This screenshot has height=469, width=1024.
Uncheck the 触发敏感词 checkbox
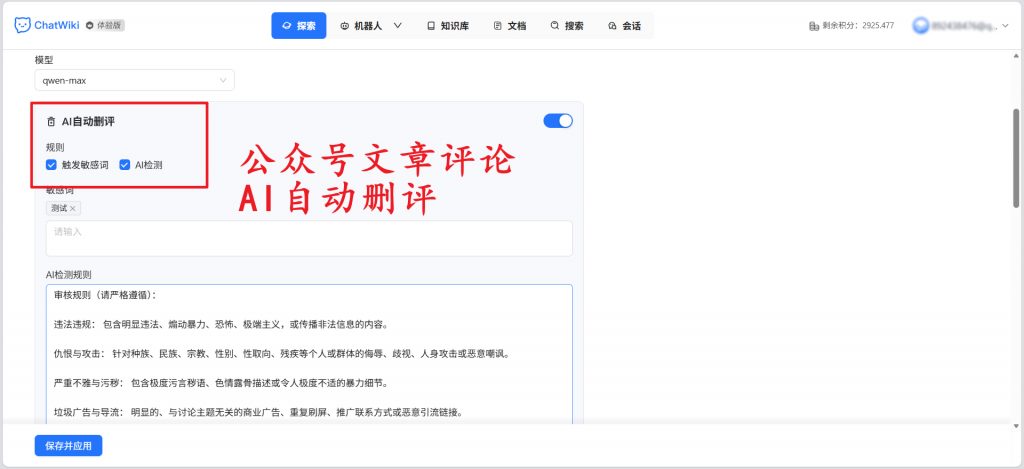tap(51, 165)
